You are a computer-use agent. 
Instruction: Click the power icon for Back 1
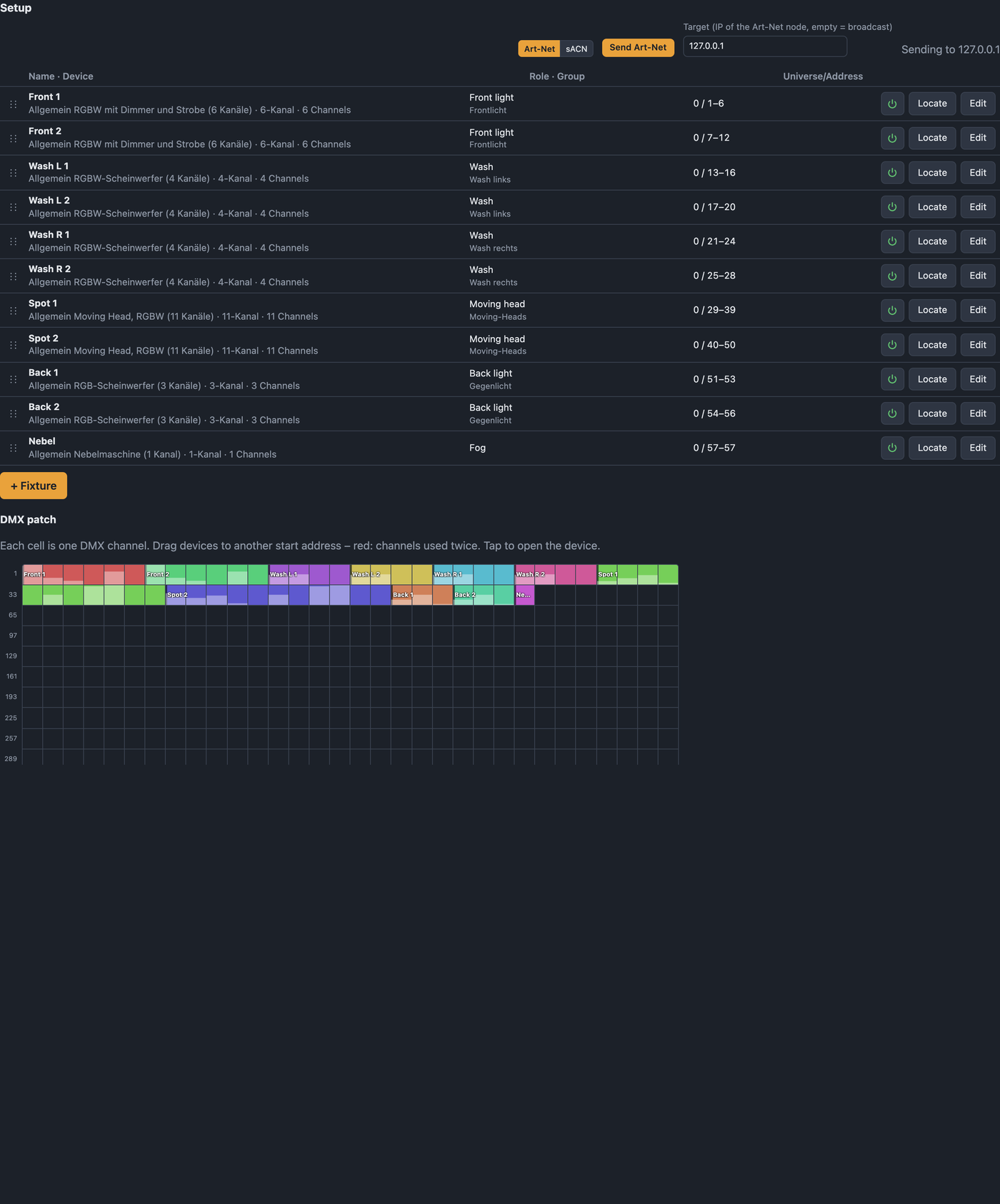(x=892, y=379)
